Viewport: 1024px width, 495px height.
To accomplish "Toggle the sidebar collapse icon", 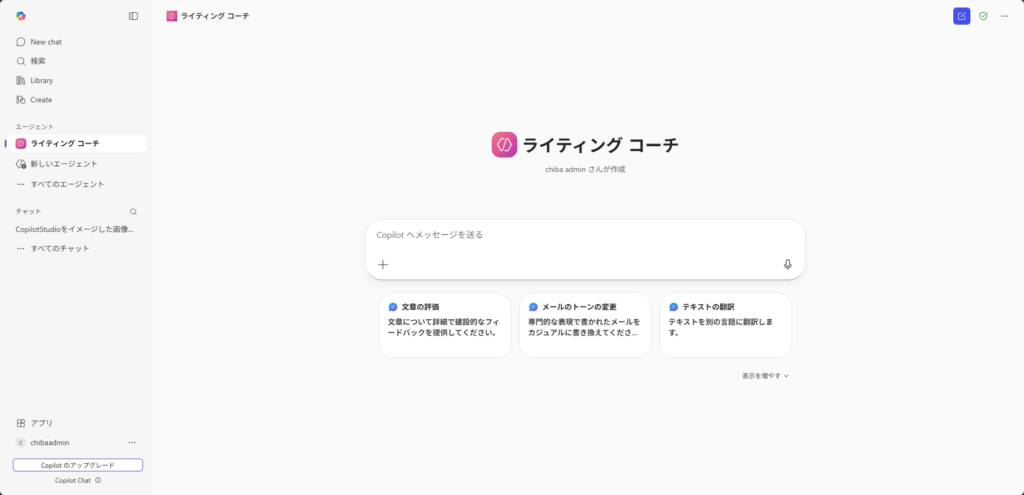I will pyautogui.click(x=134, y=16).
